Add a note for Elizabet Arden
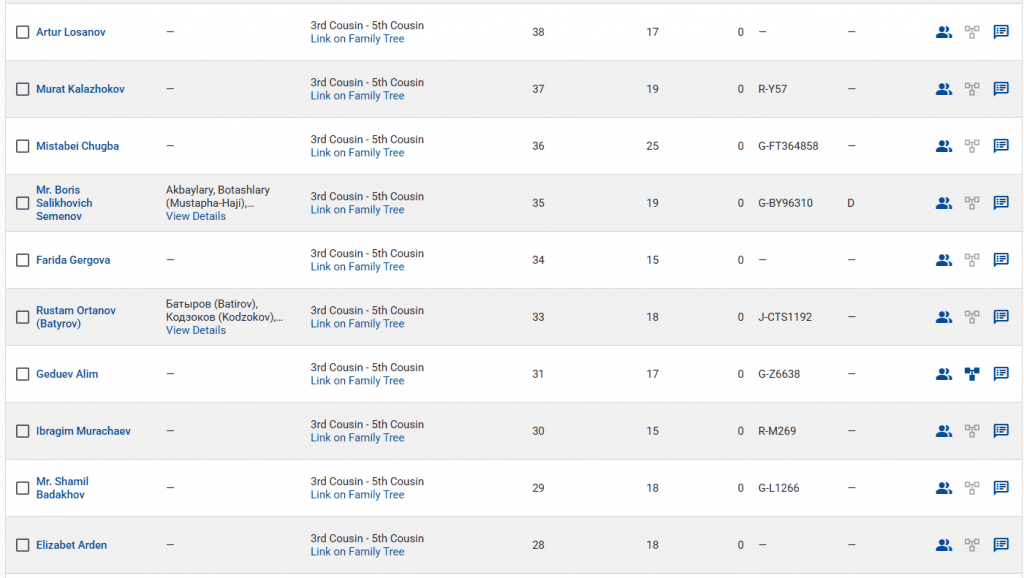This screenshot has height=578, width=1024. click(1001, 545)
